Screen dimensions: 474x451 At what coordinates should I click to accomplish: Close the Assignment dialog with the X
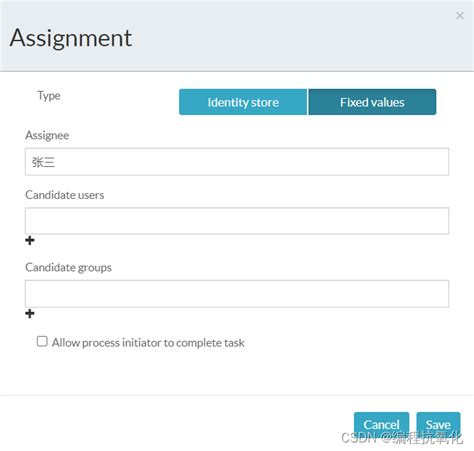tap(460, 15)
